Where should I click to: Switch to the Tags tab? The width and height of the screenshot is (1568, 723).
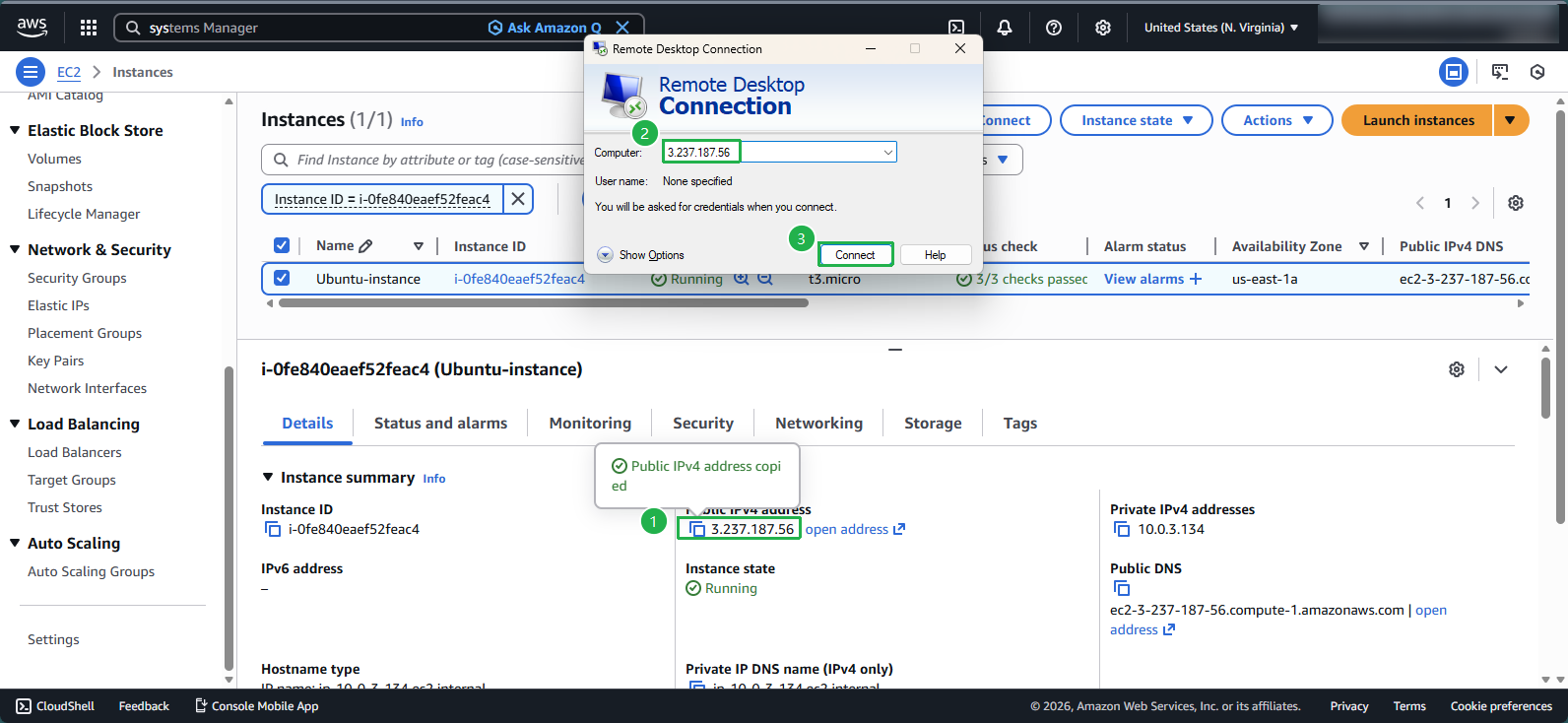click(x=1020, y=424)
